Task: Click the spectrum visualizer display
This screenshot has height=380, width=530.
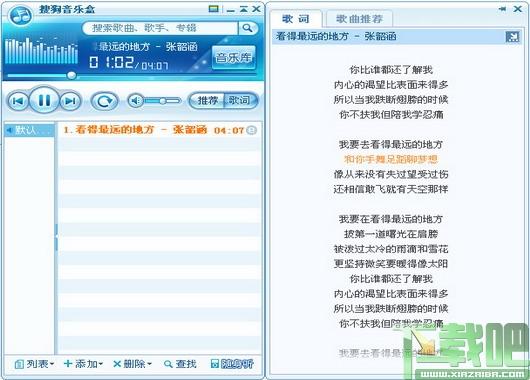Action: (x=41, y=51)
